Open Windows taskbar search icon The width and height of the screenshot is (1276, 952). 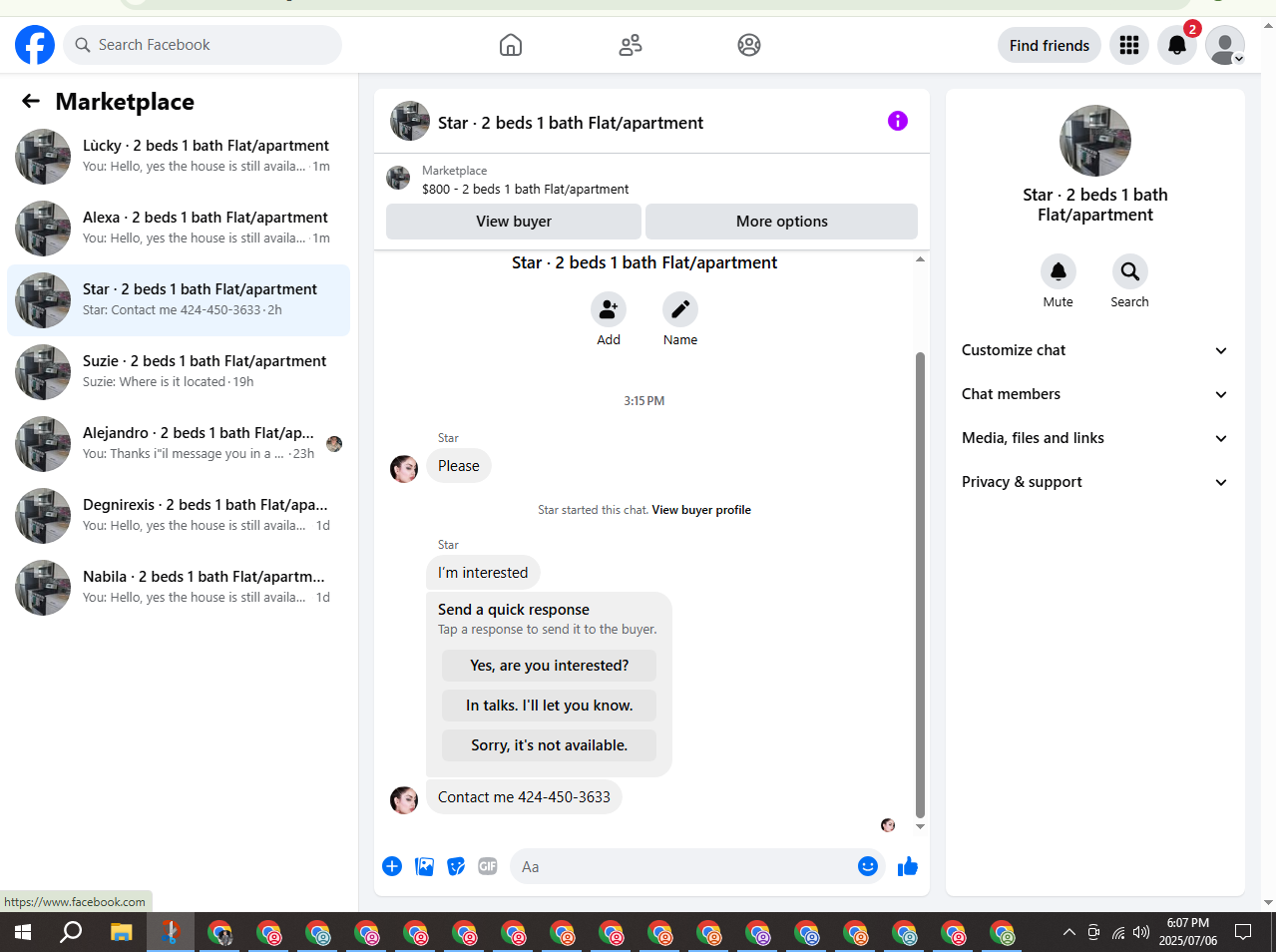[x=72, y=933]
